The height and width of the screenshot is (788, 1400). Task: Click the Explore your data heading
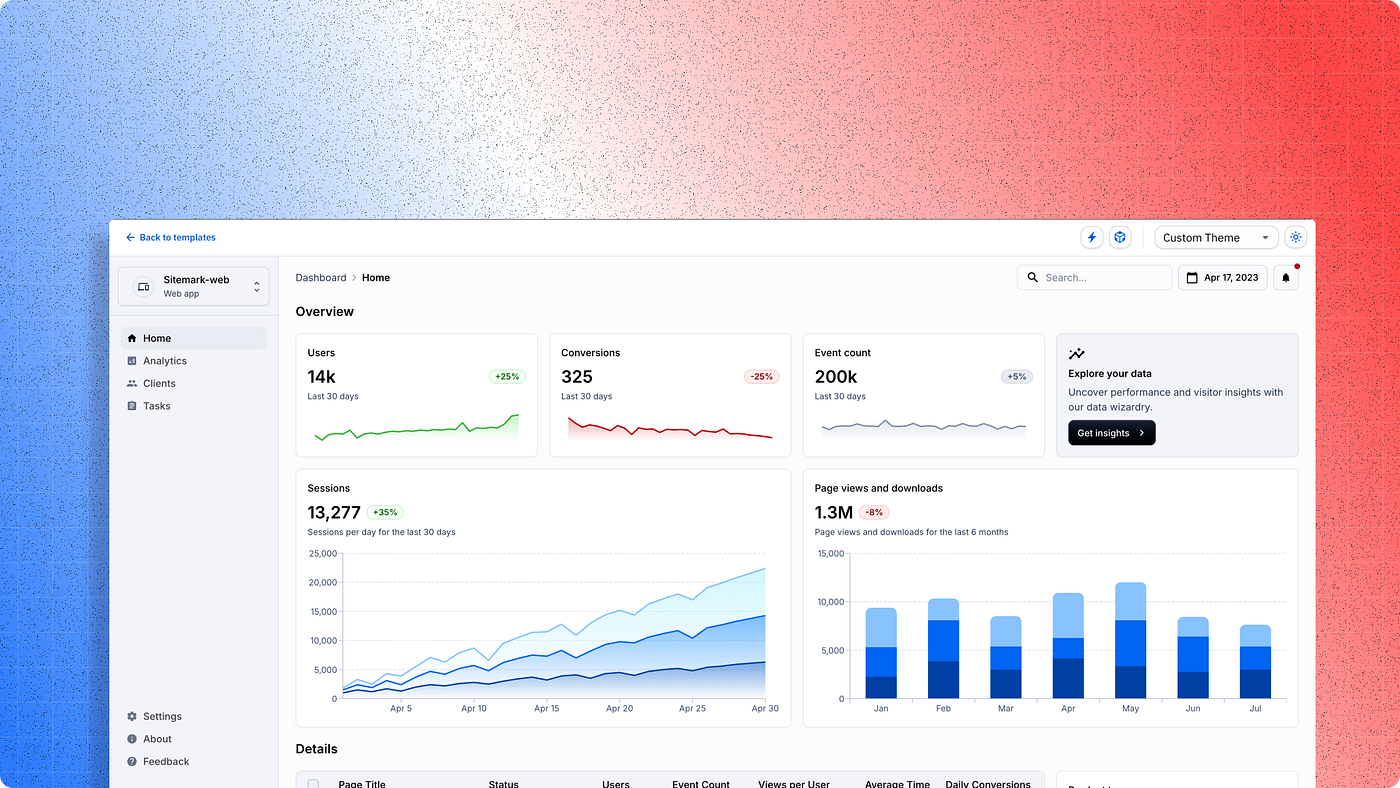[1110, 374]
